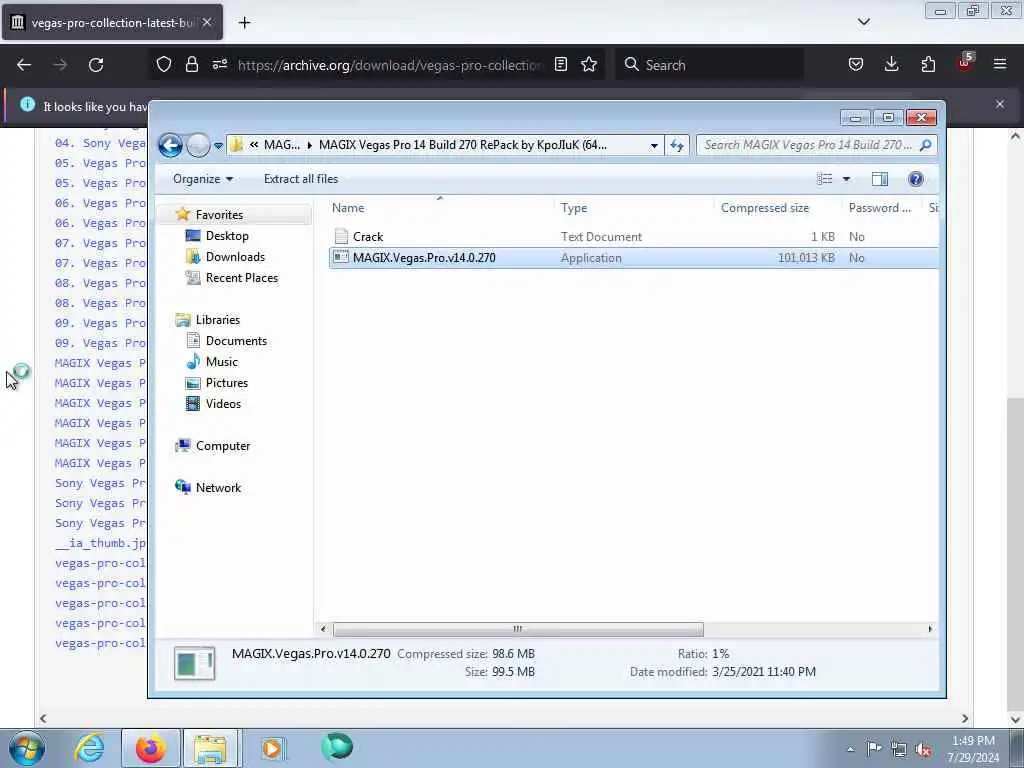Open Recent Places in navigation pane
This screenshot has height=768, width=1024.
pos(242,278)
